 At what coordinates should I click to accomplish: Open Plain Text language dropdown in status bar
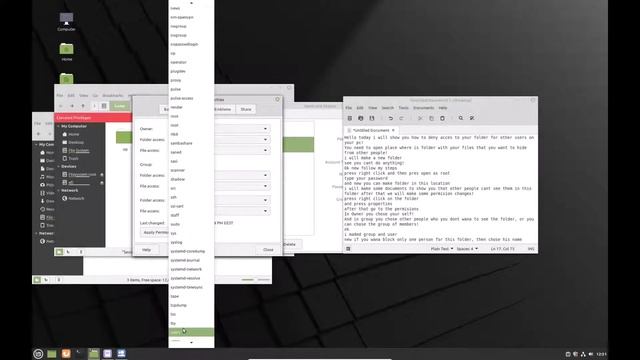[x=442, y=249]
